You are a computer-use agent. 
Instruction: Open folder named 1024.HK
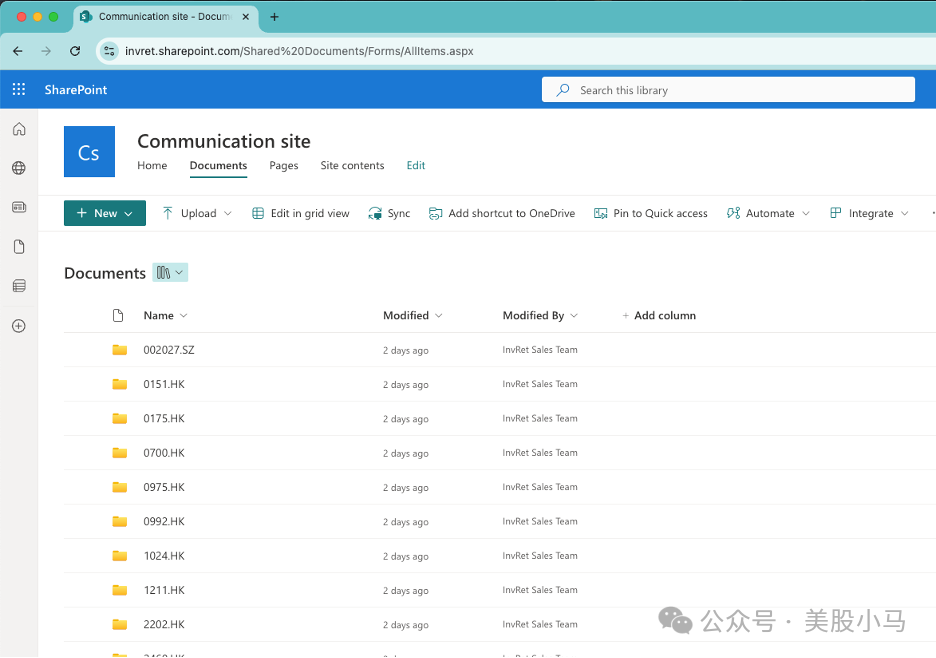(164, 556)
